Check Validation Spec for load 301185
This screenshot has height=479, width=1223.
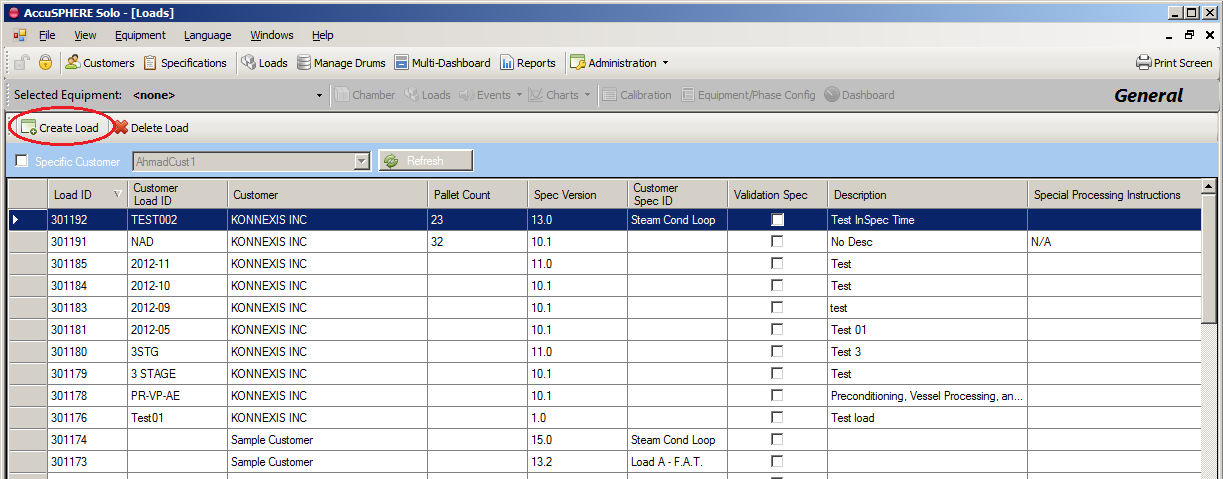(777, 264)
